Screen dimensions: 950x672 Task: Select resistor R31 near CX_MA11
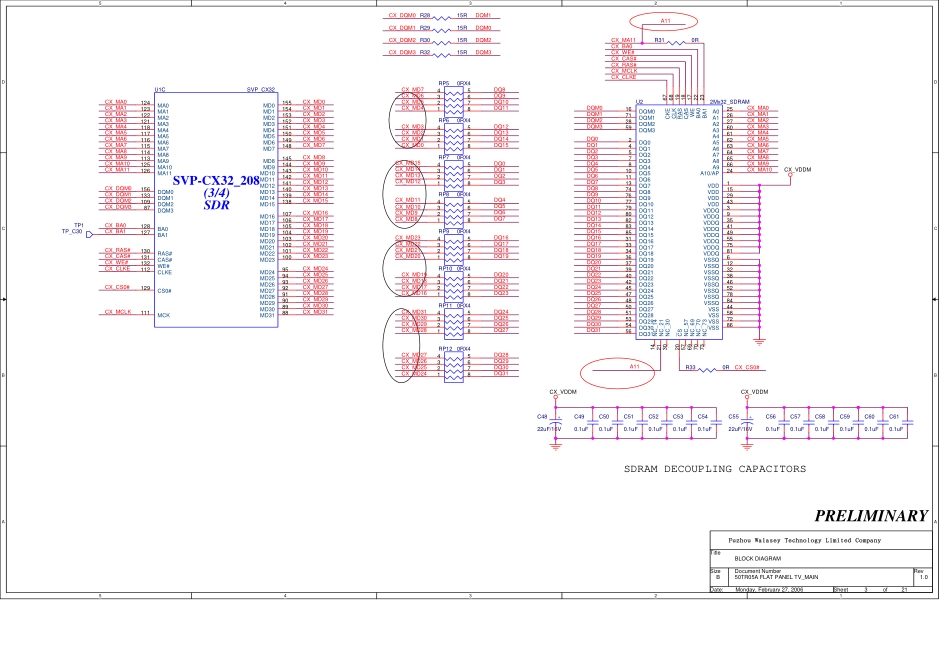[675, 41]
